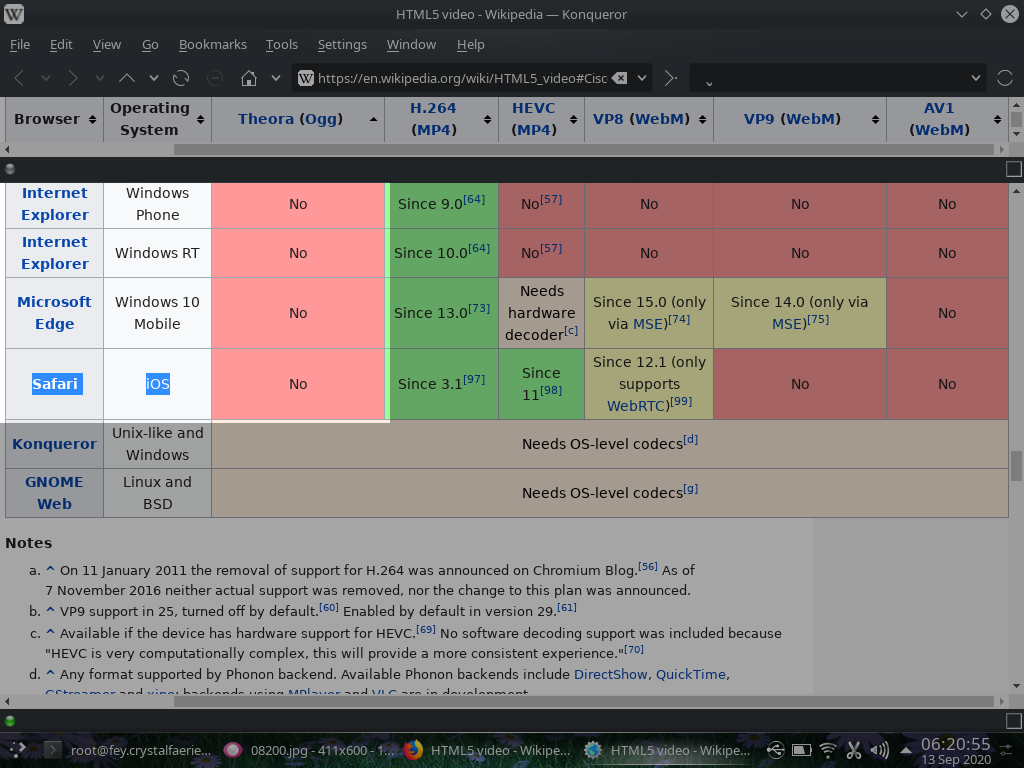The image size is (1024, 768).
Task: Click Go arrow next to URL bar
Action: point(671,78)
